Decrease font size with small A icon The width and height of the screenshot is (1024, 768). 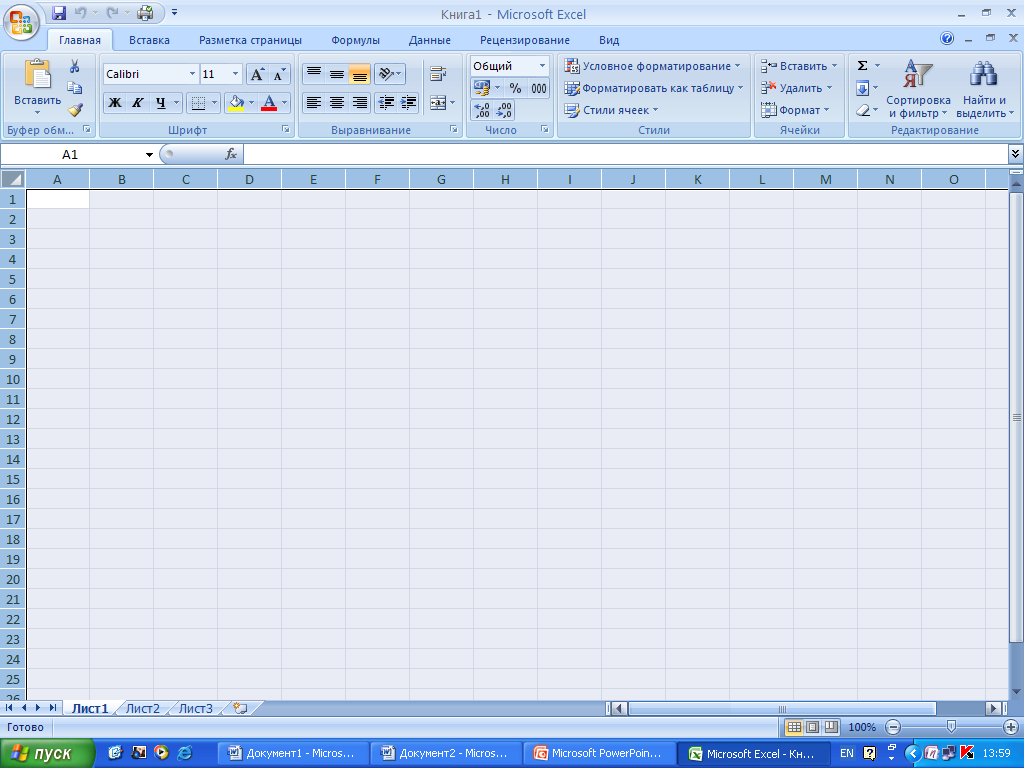pyautogui.click(x=279, y=74)
